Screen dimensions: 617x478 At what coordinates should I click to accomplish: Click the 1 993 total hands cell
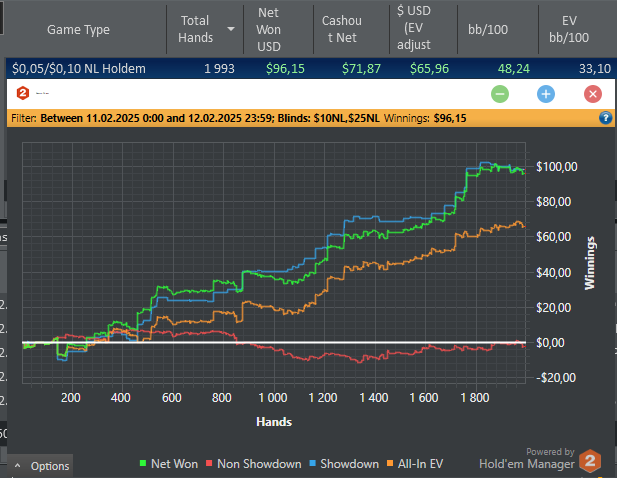click(219, 69)
